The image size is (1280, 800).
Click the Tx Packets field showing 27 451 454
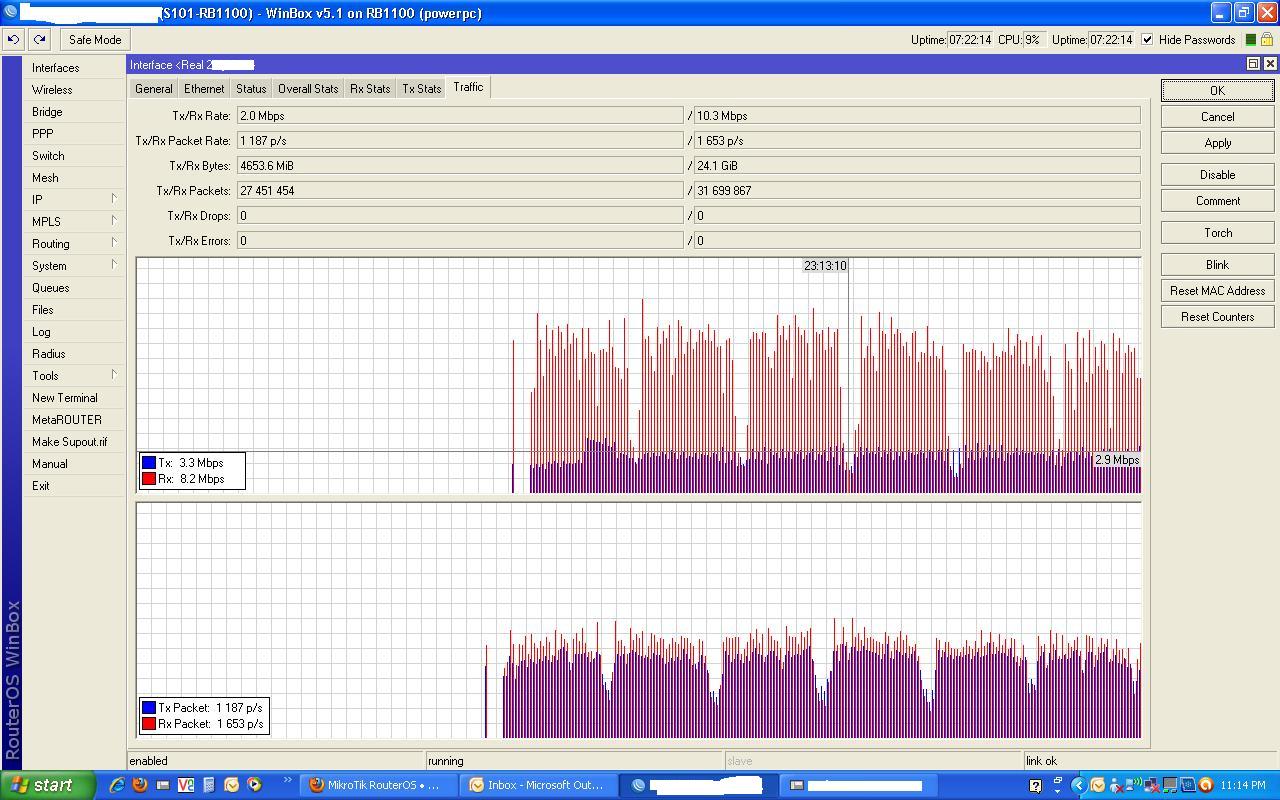tap(460, 191)
